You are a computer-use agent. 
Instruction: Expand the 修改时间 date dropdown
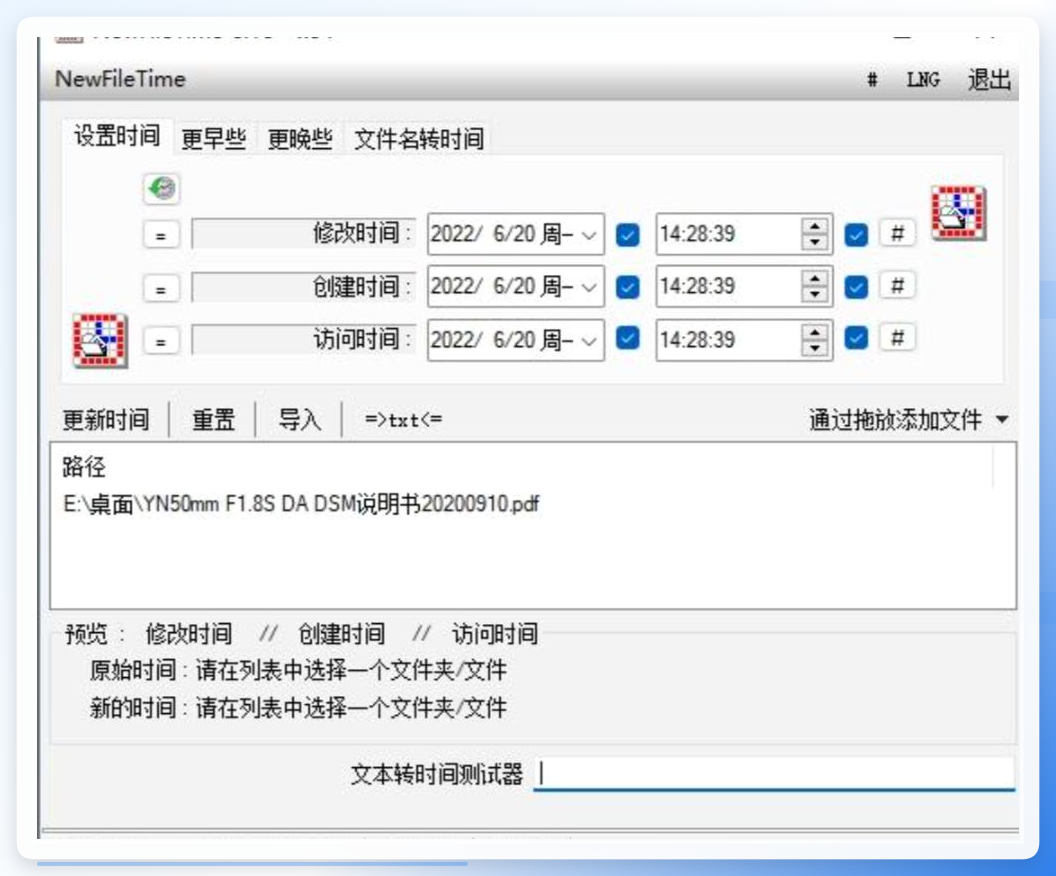click(x=589, y=235)
